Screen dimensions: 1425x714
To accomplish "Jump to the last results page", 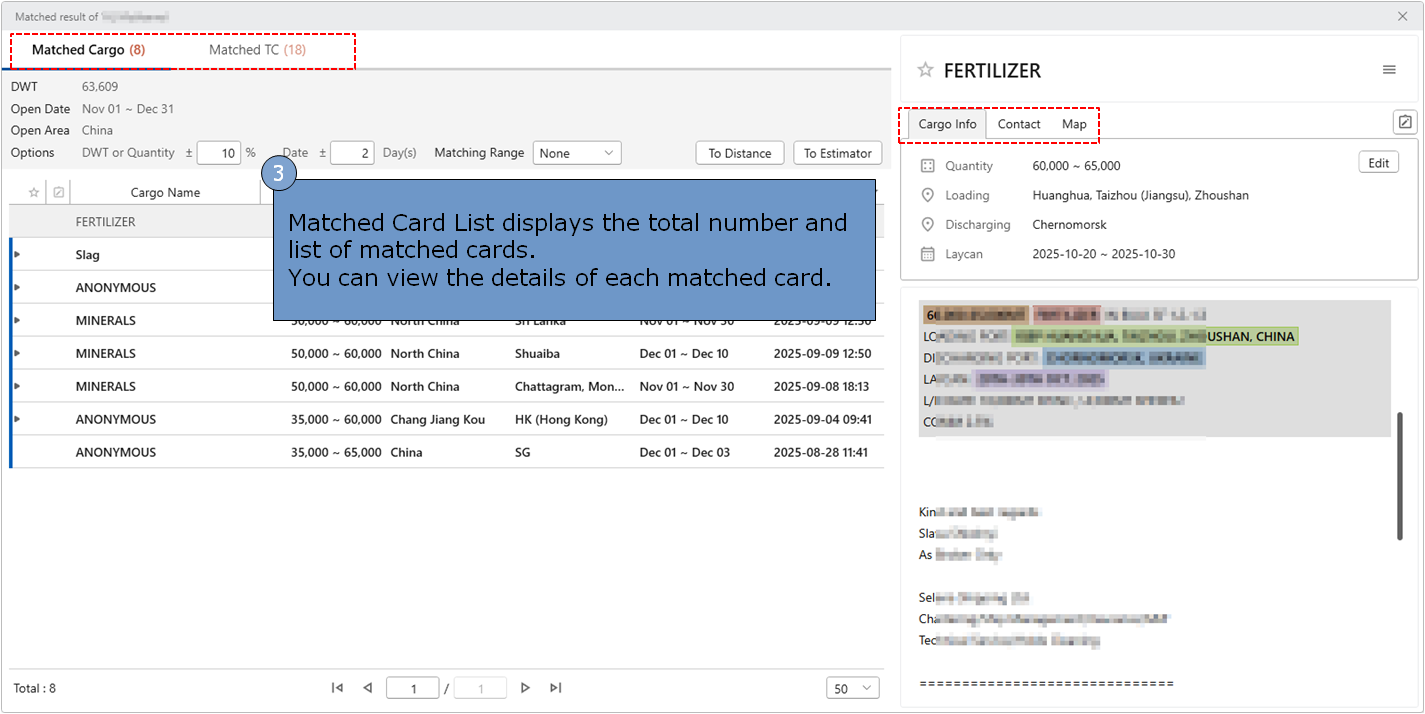I will click(556, 688).
